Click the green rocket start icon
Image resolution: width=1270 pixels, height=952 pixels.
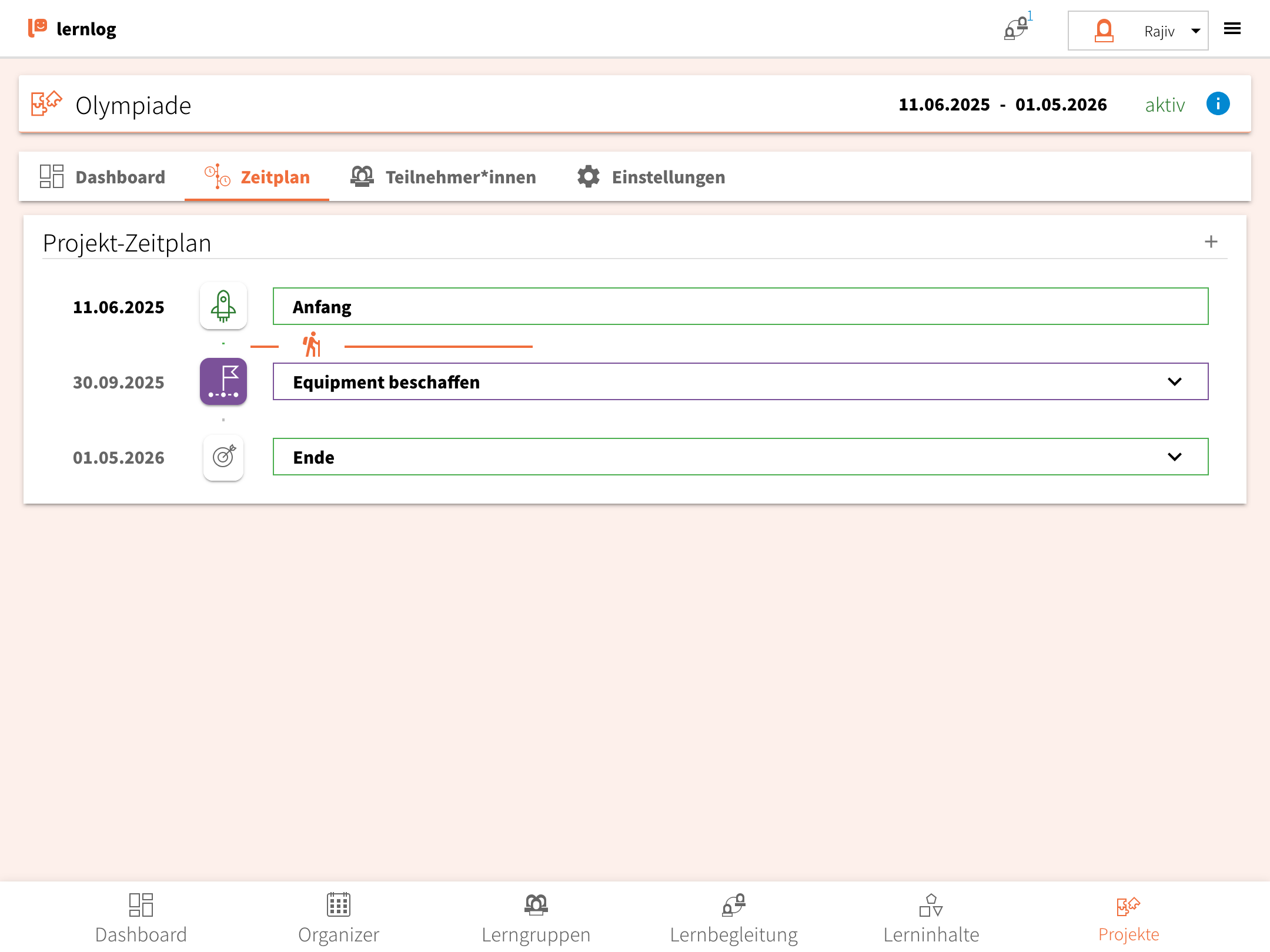click(x=223, y=306)
